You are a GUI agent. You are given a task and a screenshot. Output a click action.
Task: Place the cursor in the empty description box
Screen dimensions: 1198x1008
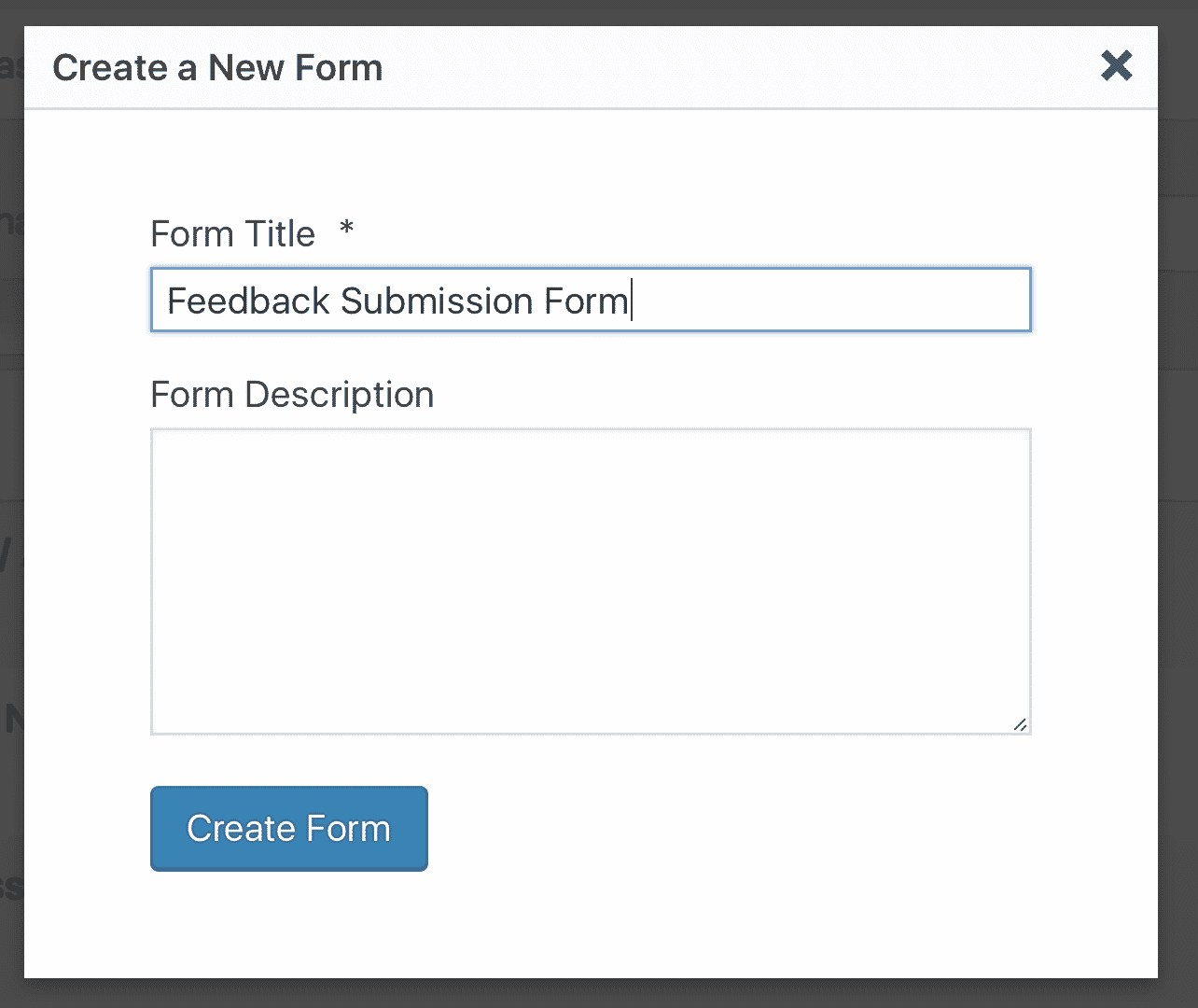(591, 579)
